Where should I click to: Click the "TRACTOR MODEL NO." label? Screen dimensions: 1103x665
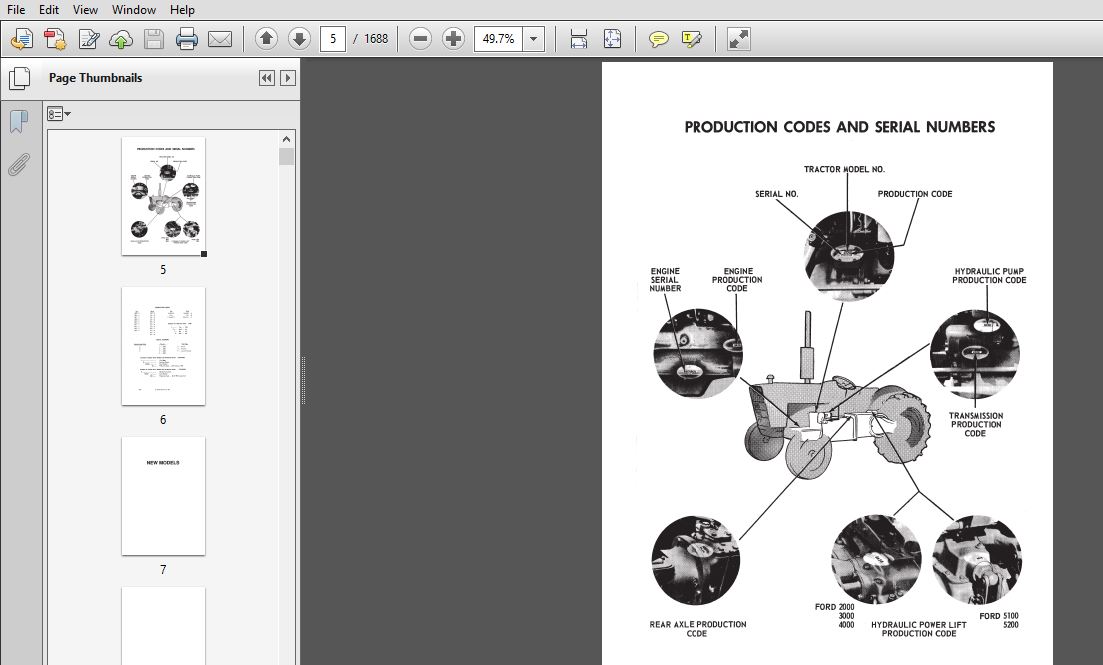tap(844, 170)
